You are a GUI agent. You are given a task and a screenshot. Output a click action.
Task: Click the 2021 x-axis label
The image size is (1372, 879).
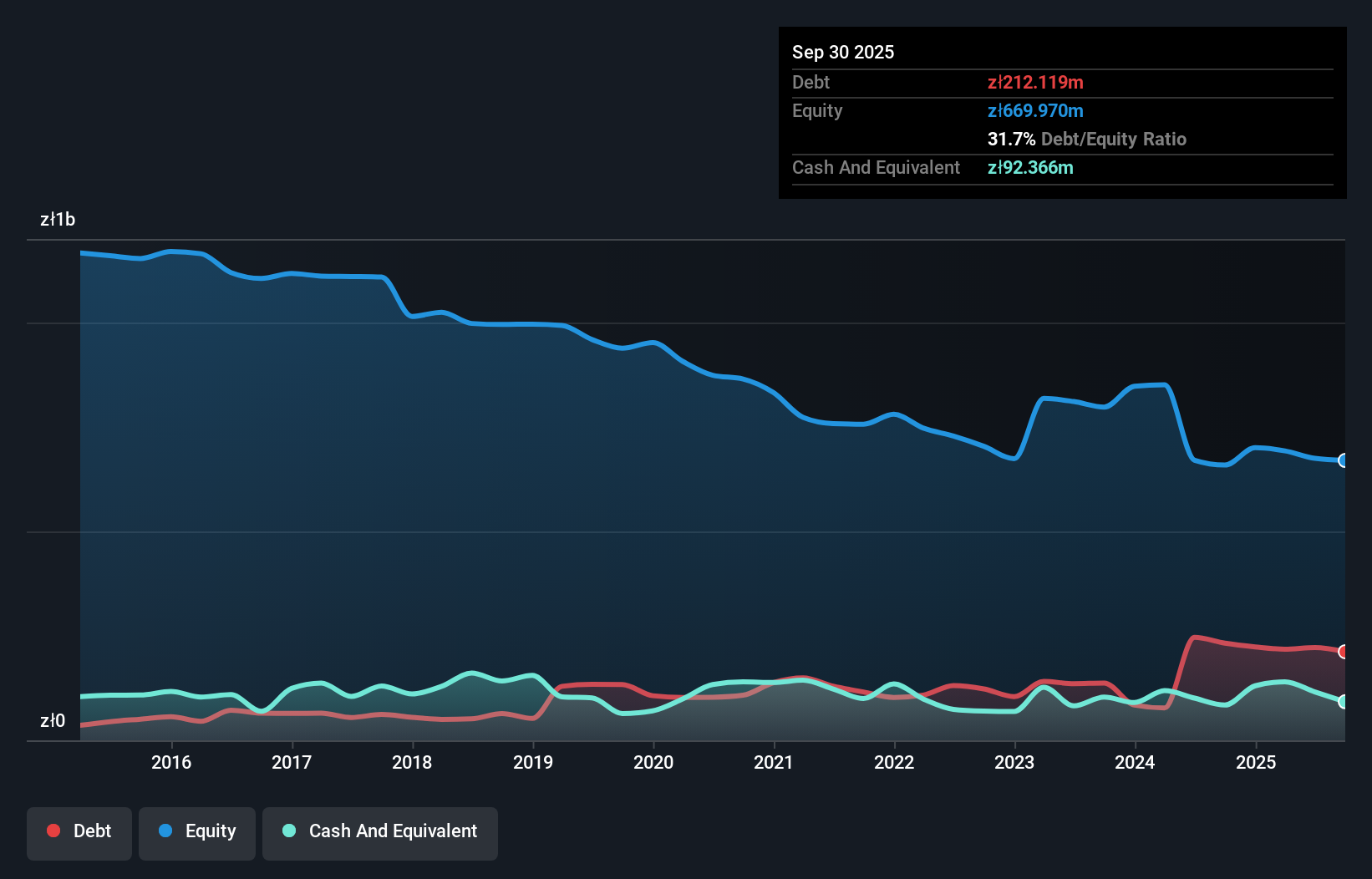(x=774, y=762)
